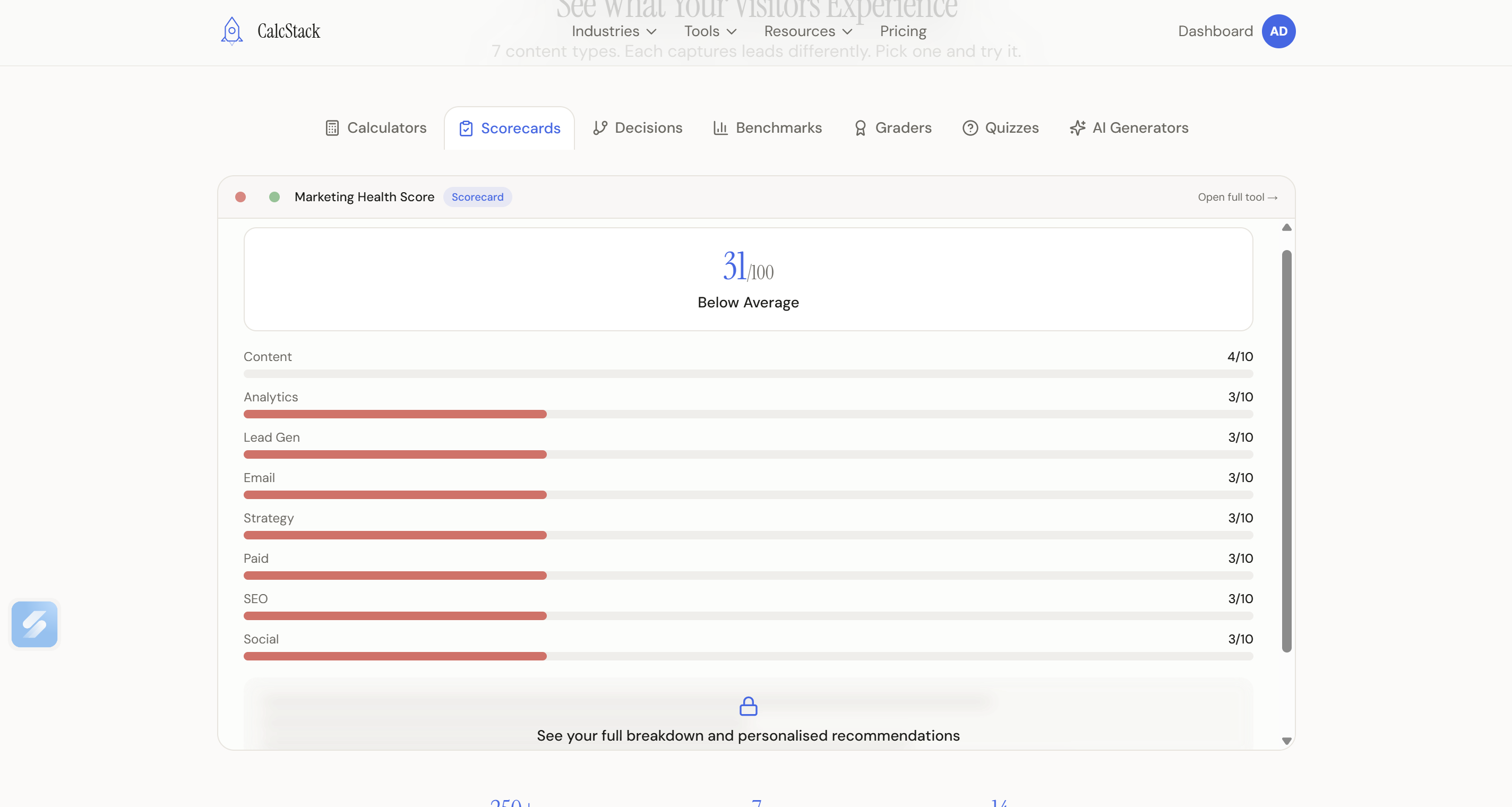Click the red dot in the tool header
The width and height of the screenshot is (1512, 807).
coord(240,197)
